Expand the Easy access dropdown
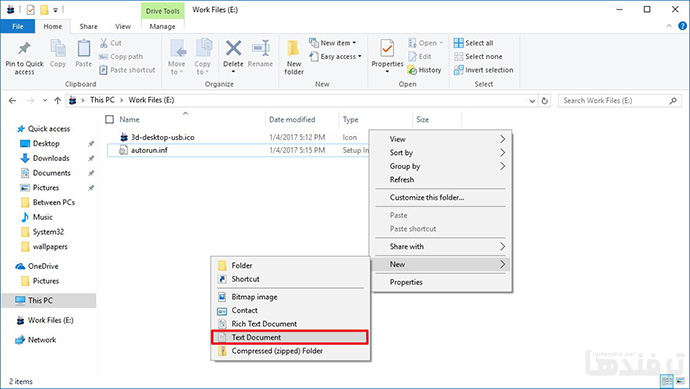This screenshot has height=389, width=690. click(360, 56)
